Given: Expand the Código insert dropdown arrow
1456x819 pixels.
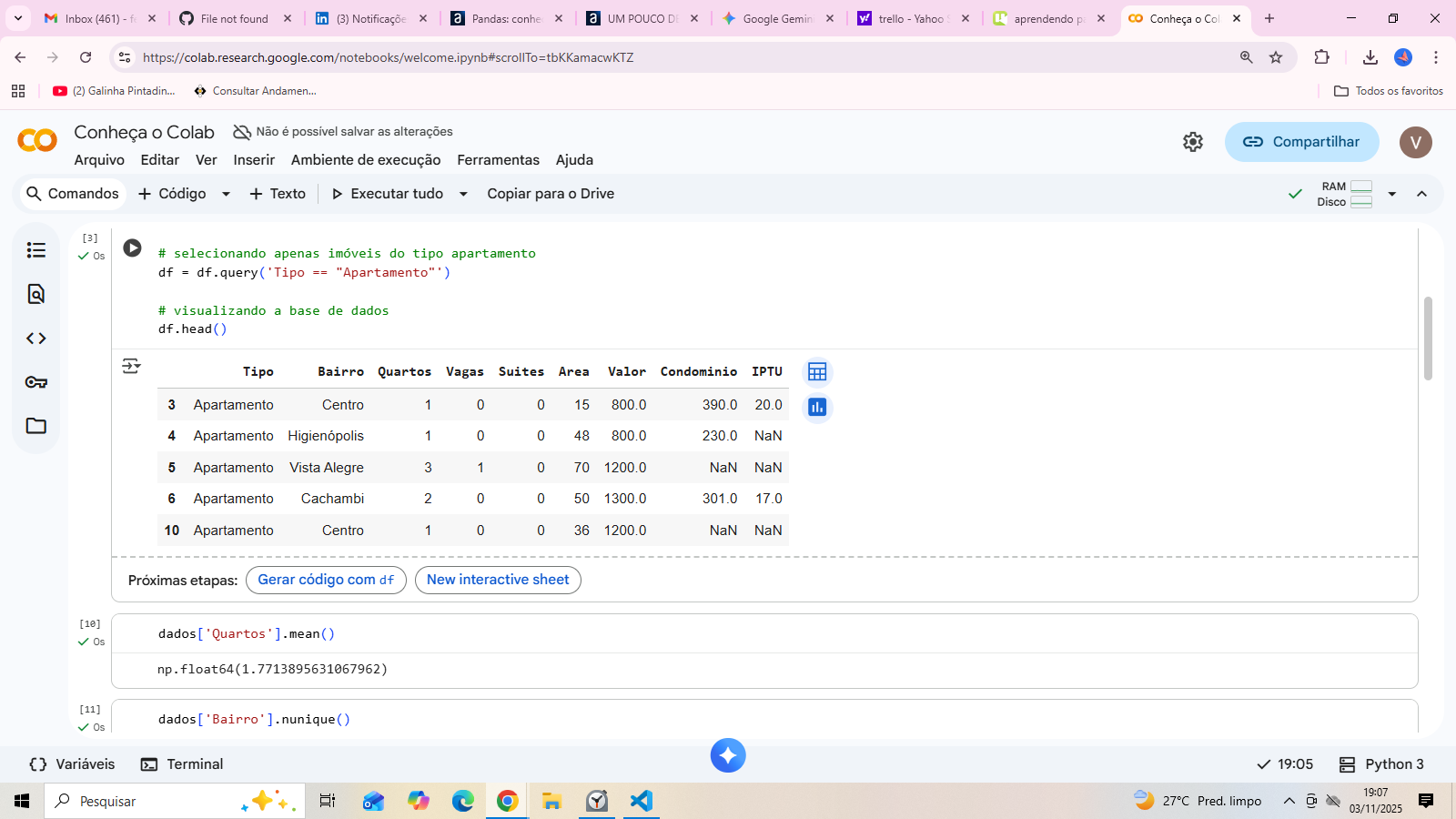Looking at the screenshot, I should [226, 194].
